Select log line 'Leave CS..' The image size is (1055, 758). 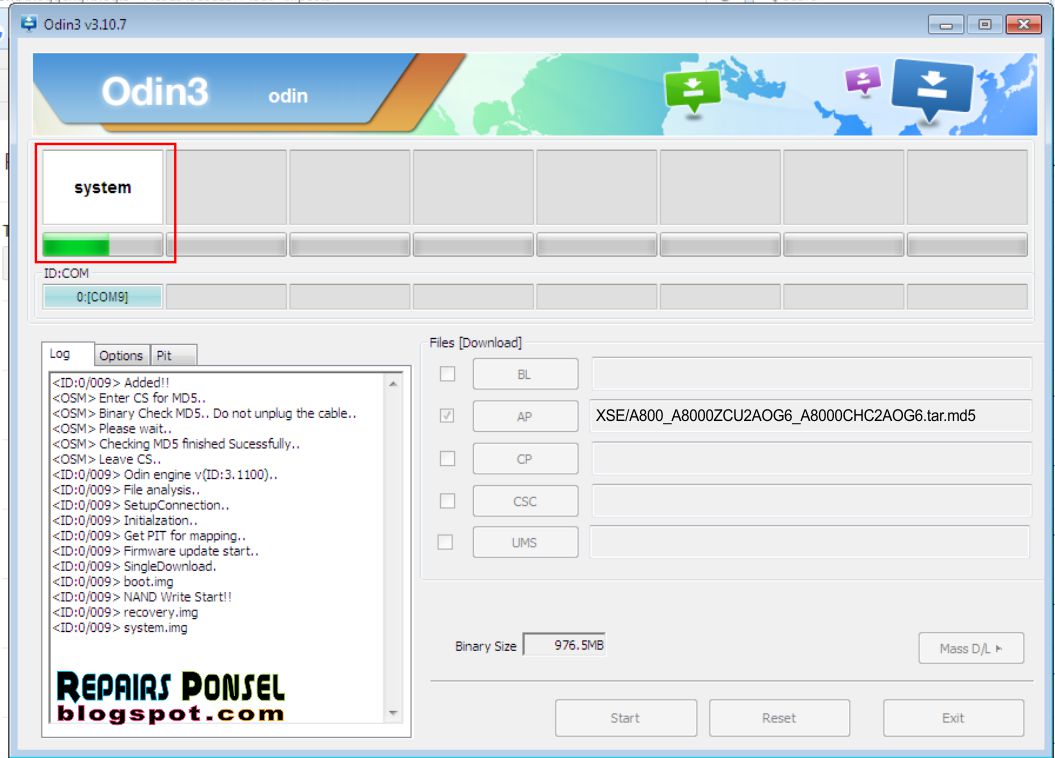click(x=106, y=459)
